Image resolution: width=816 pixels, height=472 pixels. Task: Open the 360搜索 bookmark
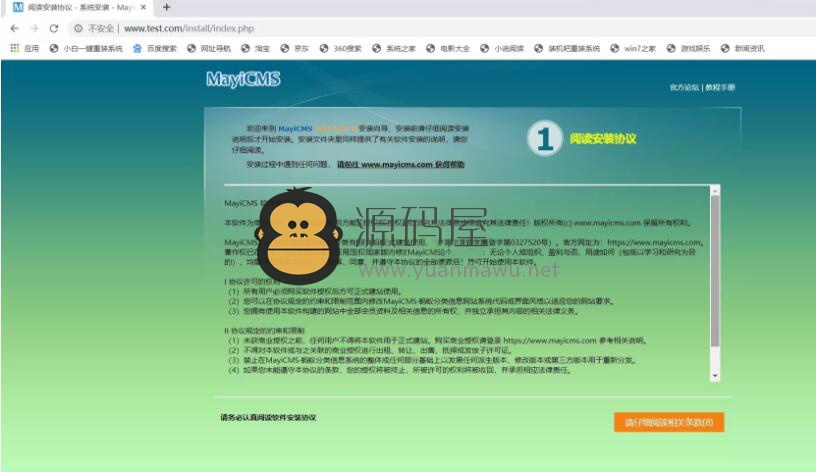tap(341, 48)
